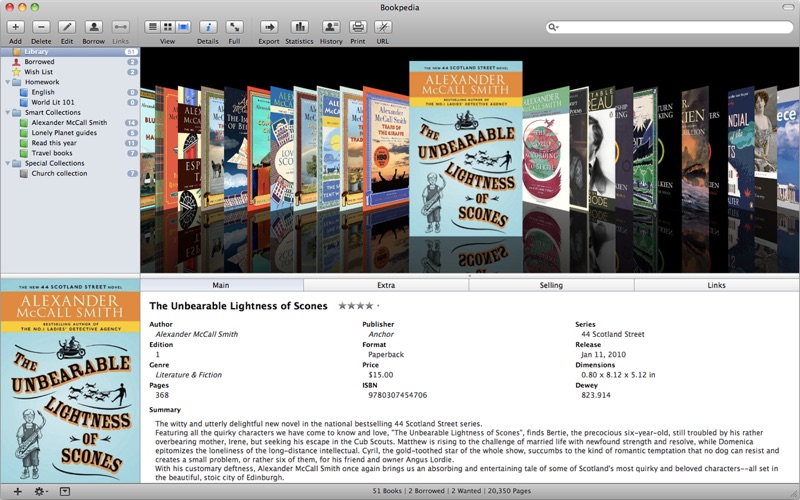
Task: Open the borrowing History
Action: click(331, 27)
